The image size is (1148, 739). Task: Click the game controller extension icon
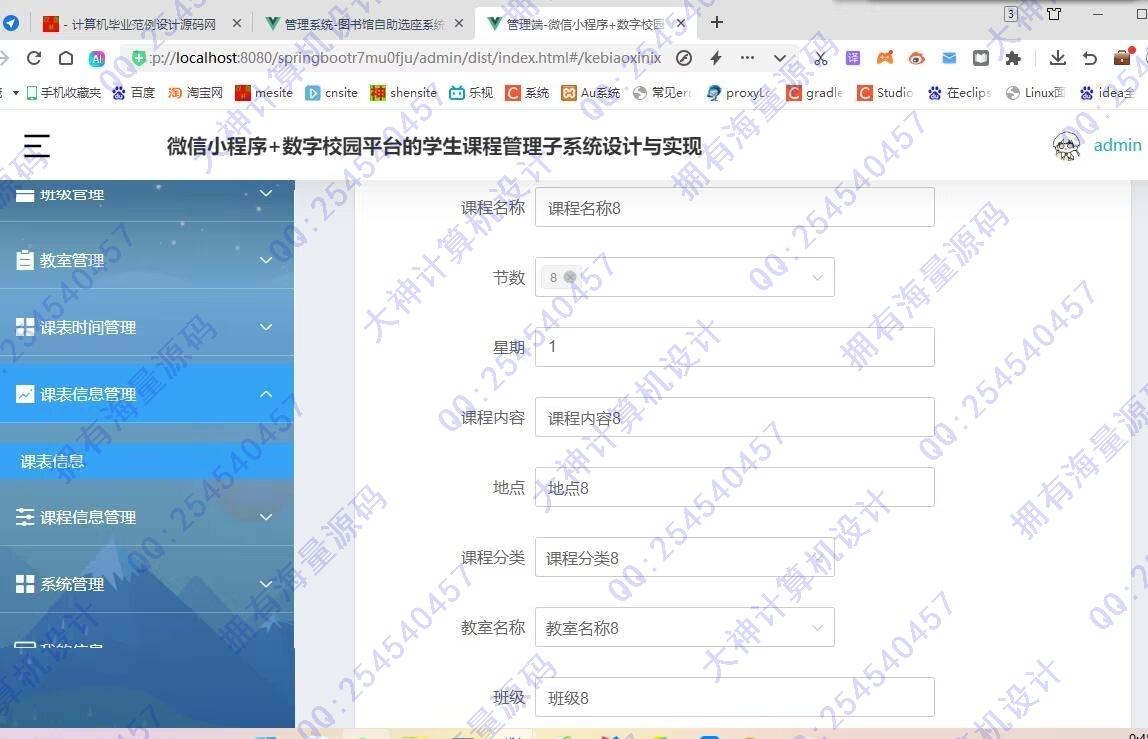point(885,58)
